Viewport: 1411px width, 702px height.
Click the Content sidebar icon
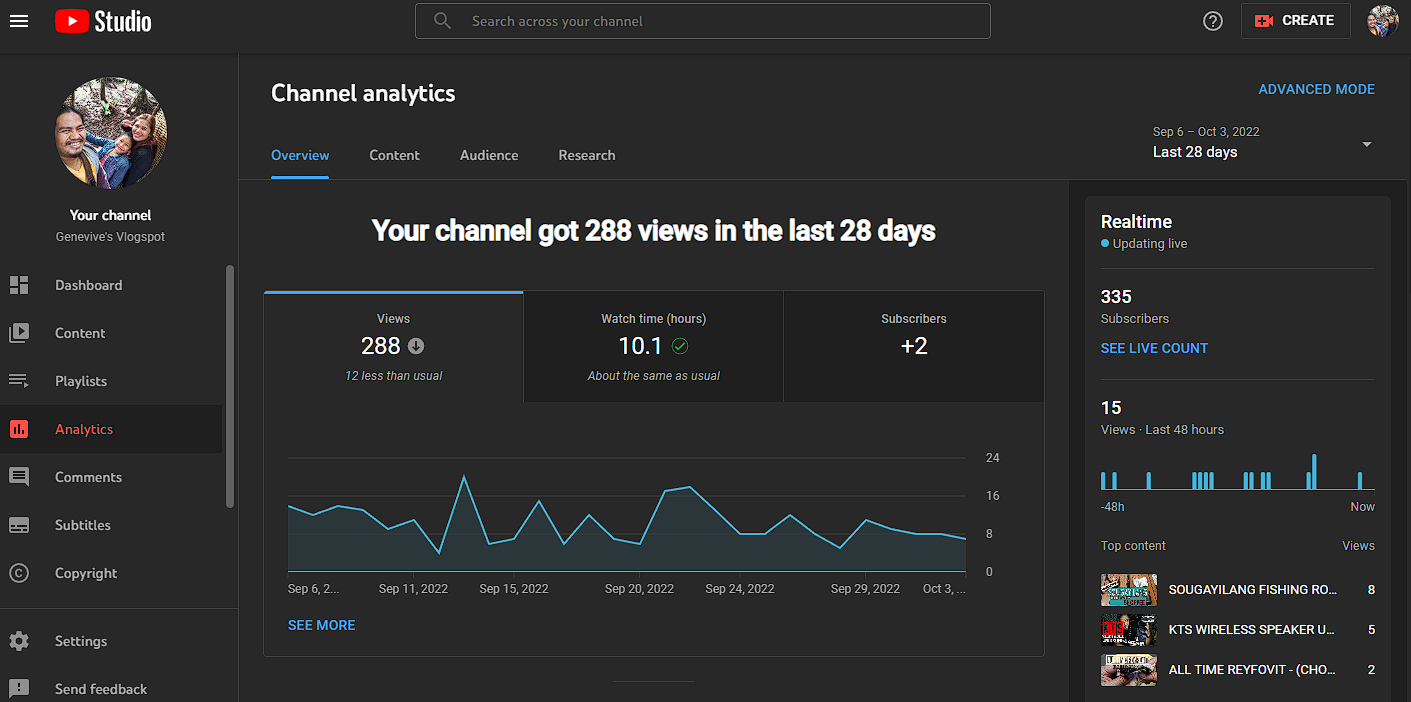19,333
